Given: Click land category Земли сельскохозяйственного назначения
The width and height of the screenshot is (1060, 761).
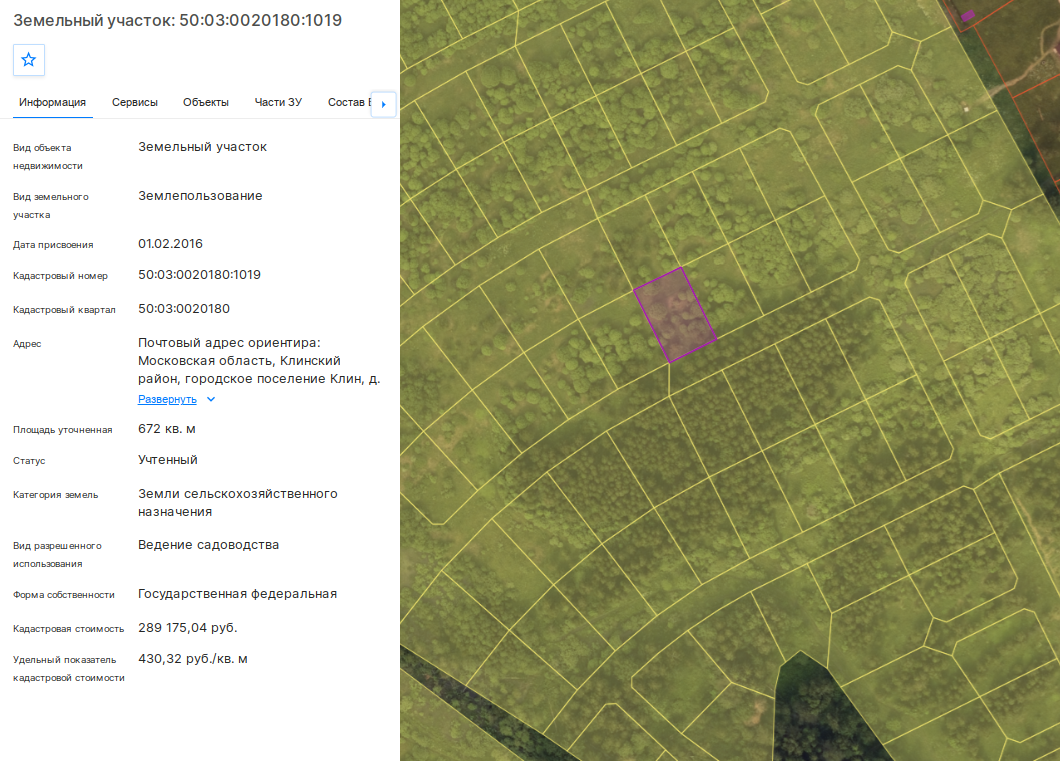Looking at the screenshot, I should (x=238, y=503).
